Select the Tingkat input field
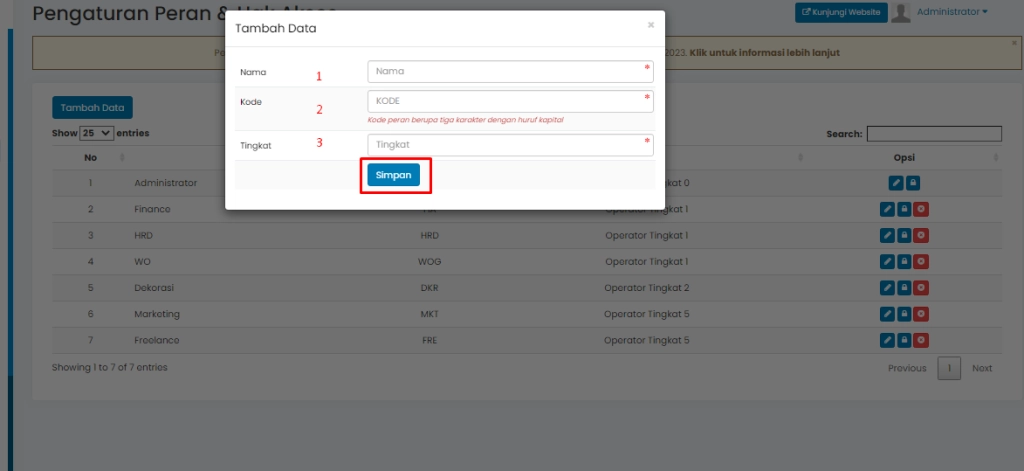 click(x=510, y=145)
